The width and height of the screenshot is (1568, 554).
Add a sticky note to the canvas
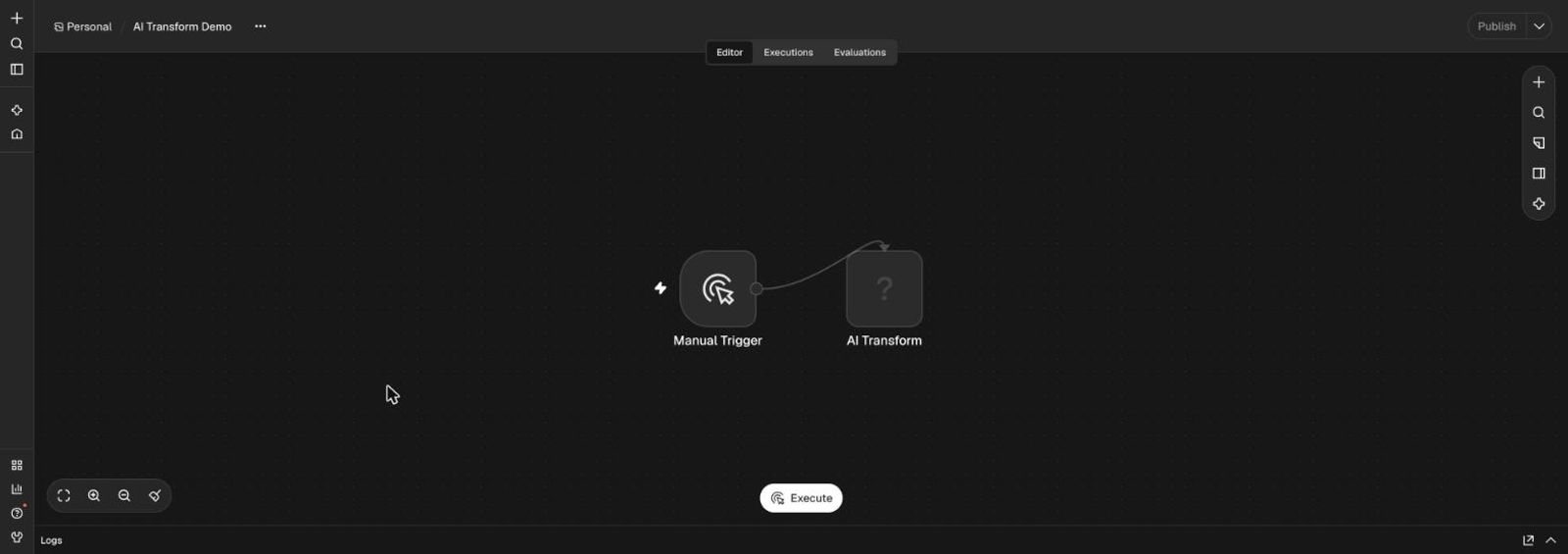tap(1539, 143)
